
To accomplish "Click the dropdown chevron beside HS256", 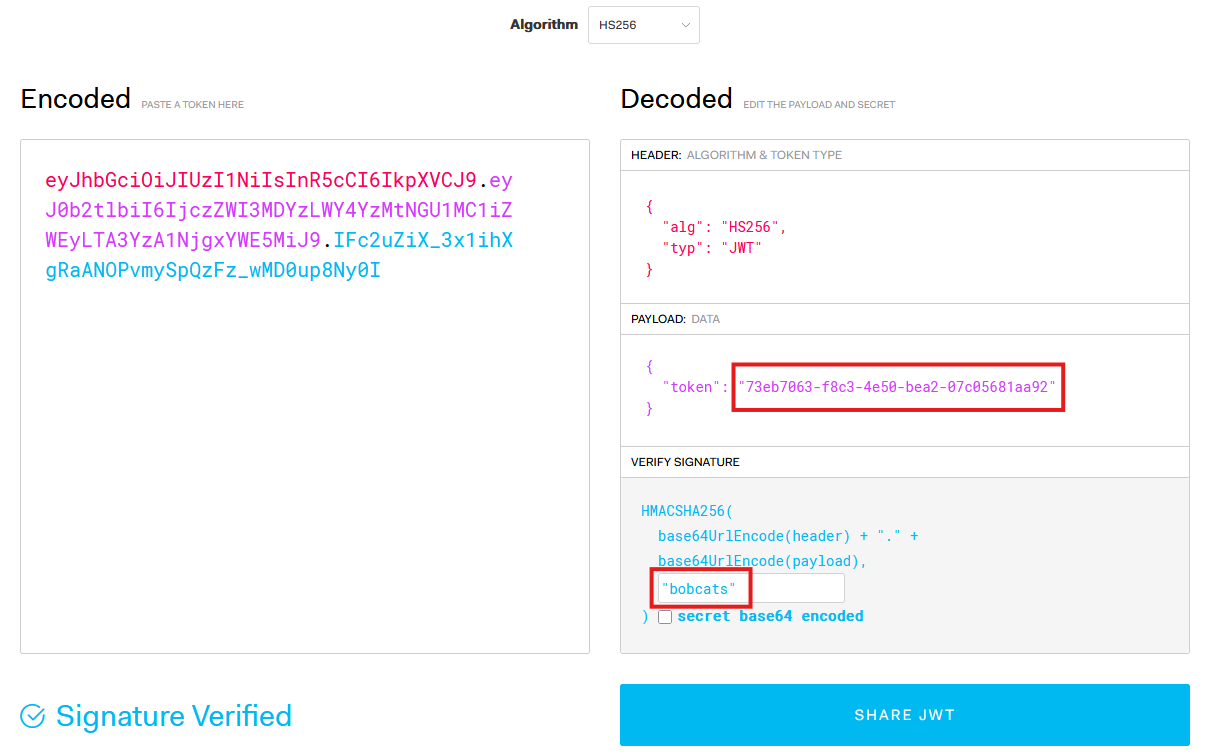I will pos(686,25).
